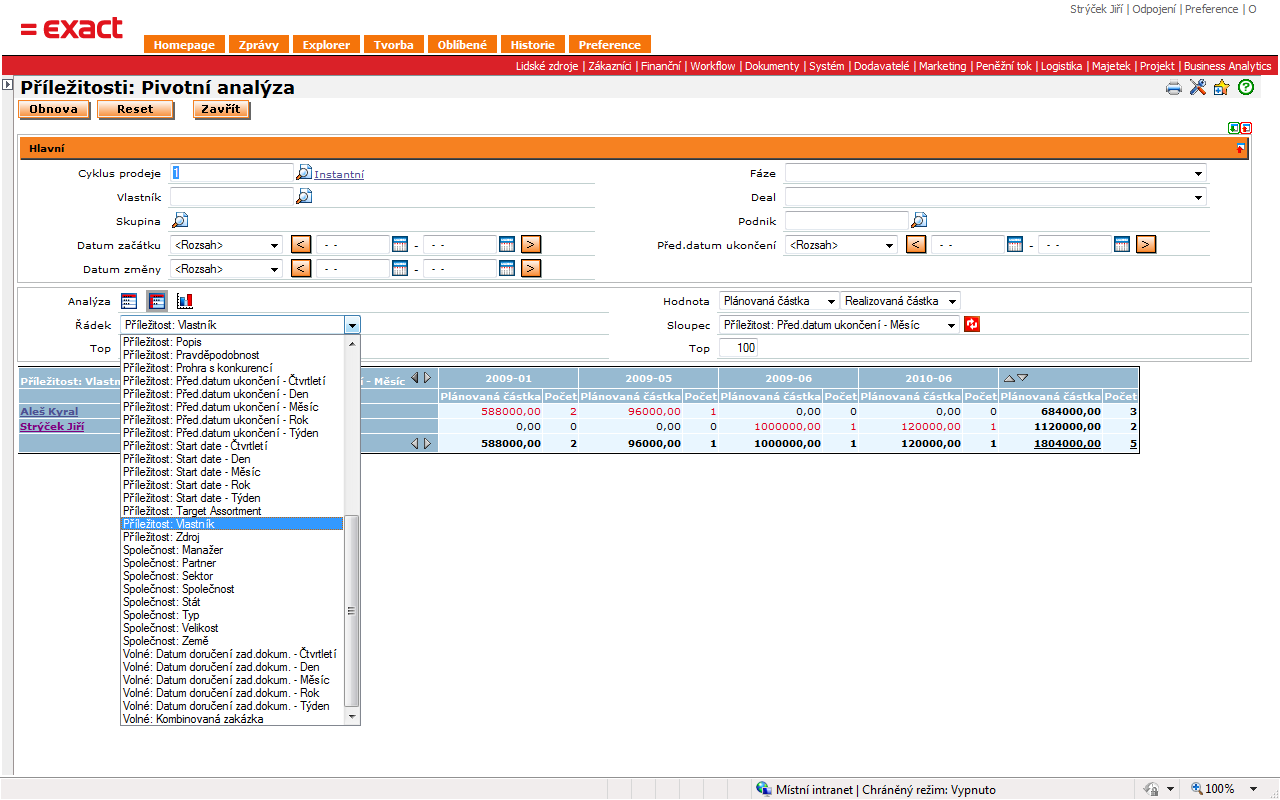Click next period button for Před.datum ukončení
1280x800 pixels.
(x=1146, y=244)
